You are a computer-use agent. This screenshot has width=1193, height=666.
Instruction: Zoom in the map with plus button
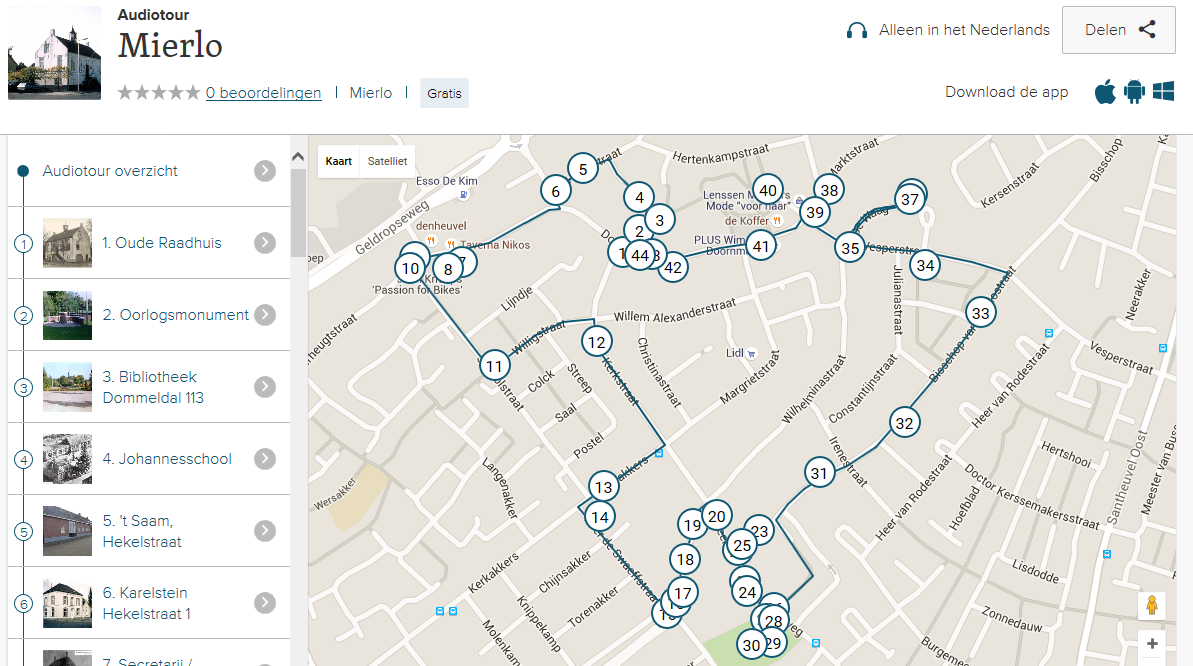[1152, 644]
